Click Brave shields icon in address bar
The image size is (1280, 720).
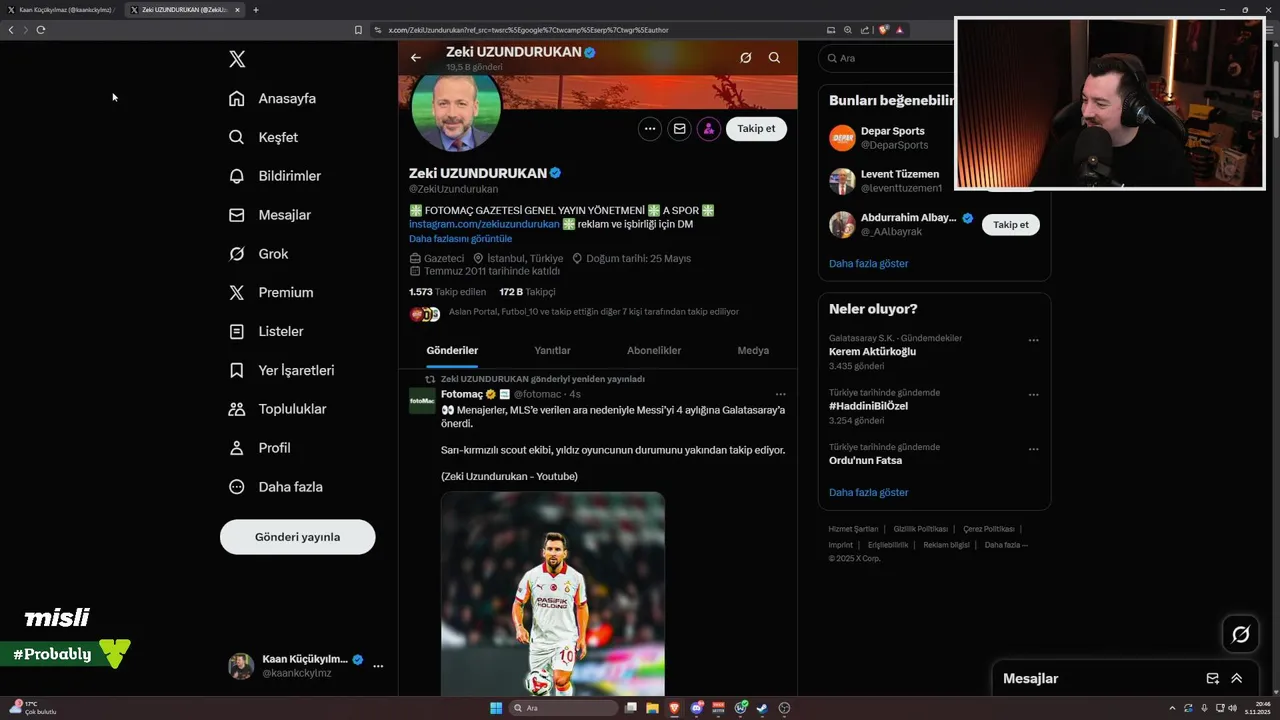[x=884, y=30]
